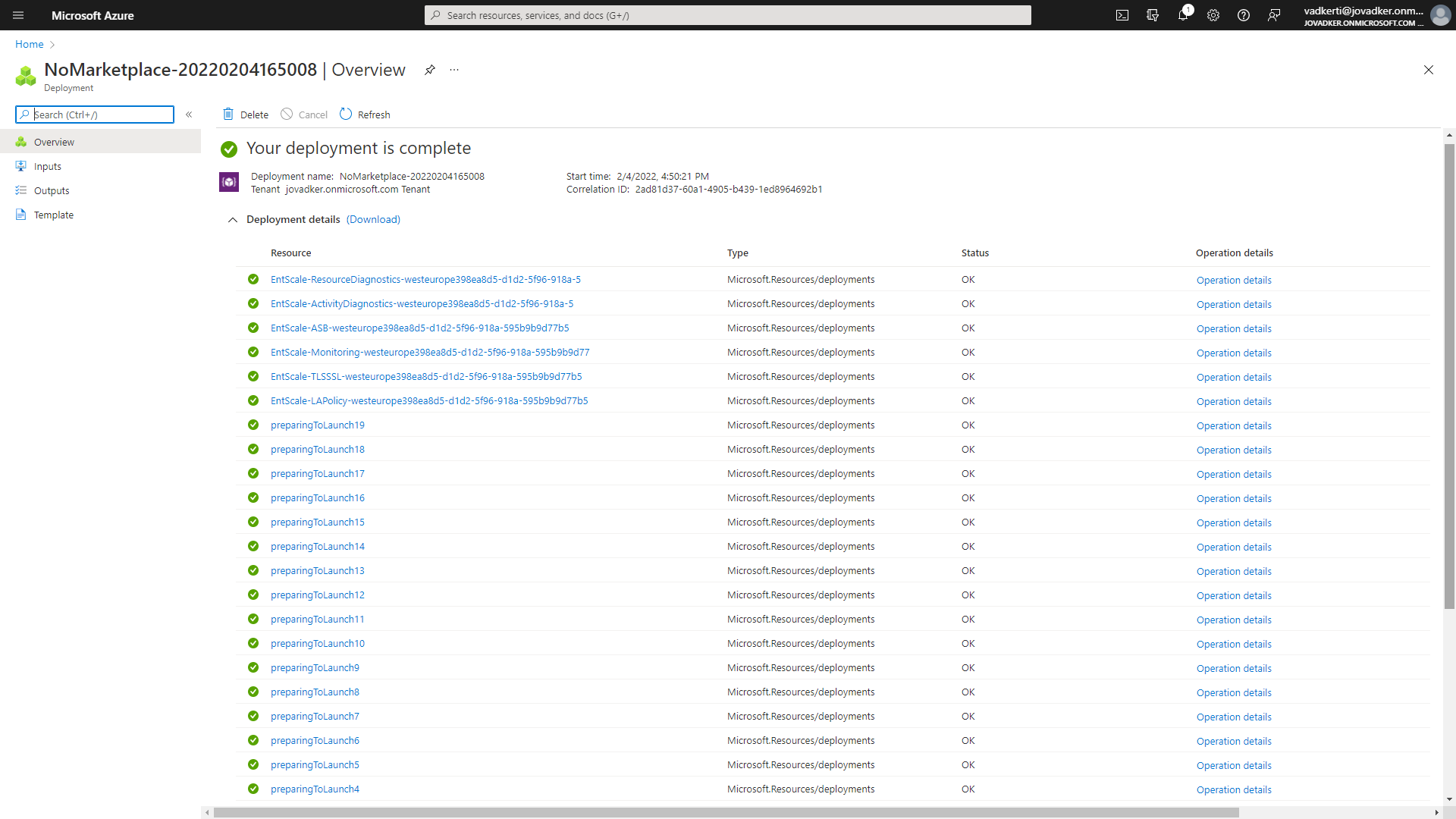Collapse the Deployment details section
Screen dimensions: 1456x819
click(x=233, y=220)
